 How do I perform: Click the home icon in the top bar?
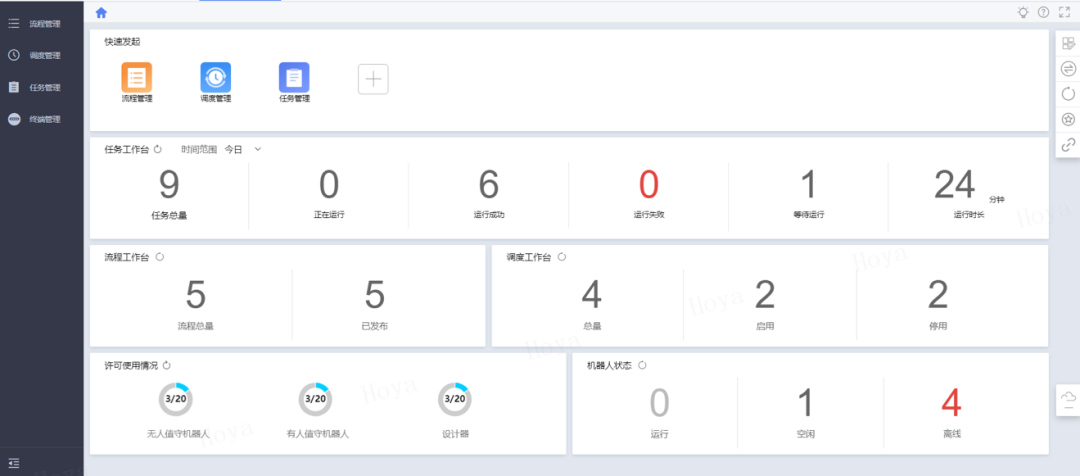[x=101, y=13]
